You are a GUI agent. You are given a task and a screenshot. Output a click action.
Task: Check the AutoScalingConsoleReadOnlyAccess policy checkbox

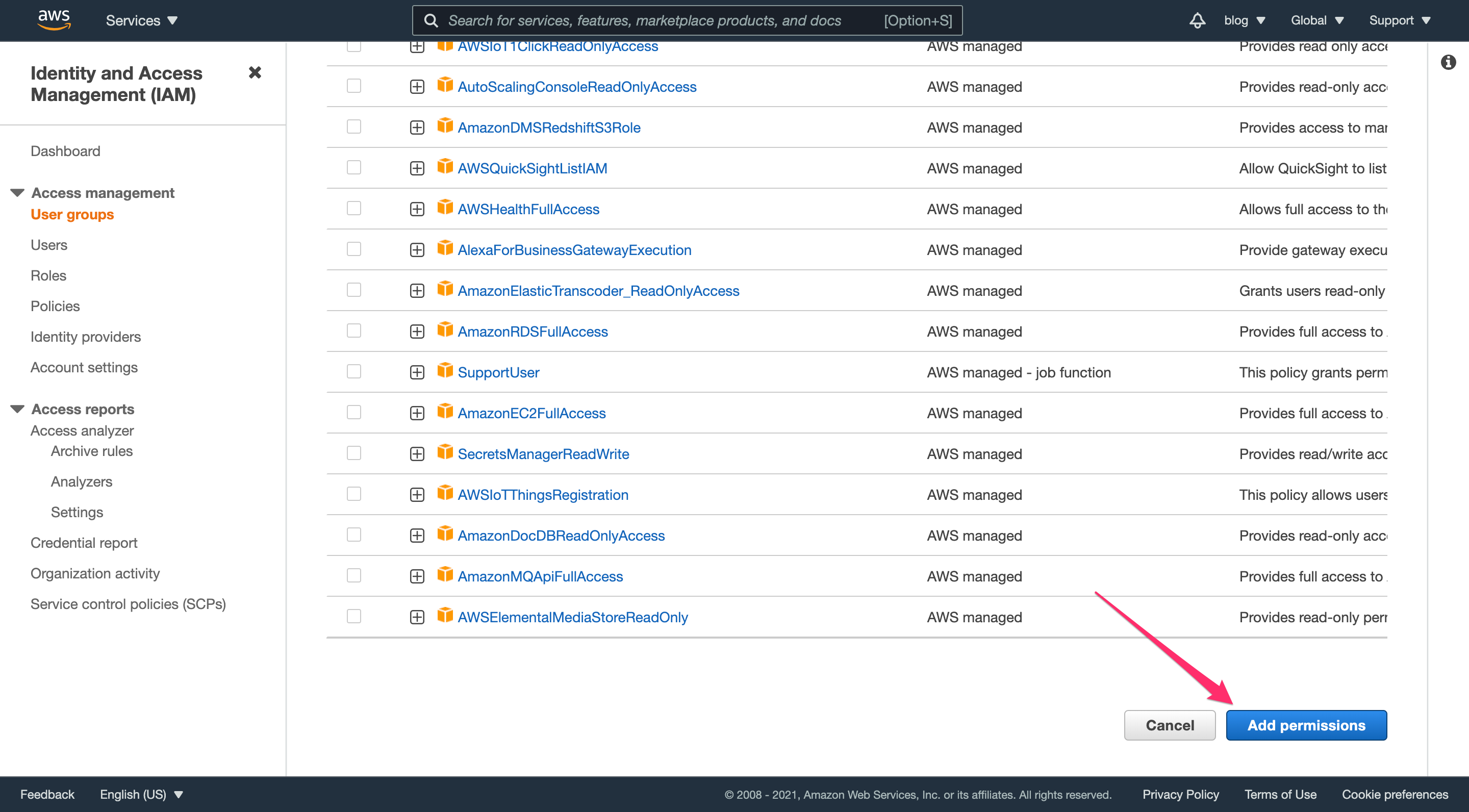point(353,86)
